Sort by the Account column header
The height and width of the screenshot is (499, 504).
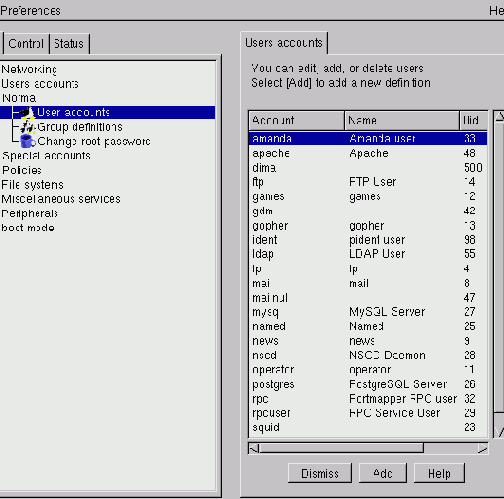pos(297,120)
